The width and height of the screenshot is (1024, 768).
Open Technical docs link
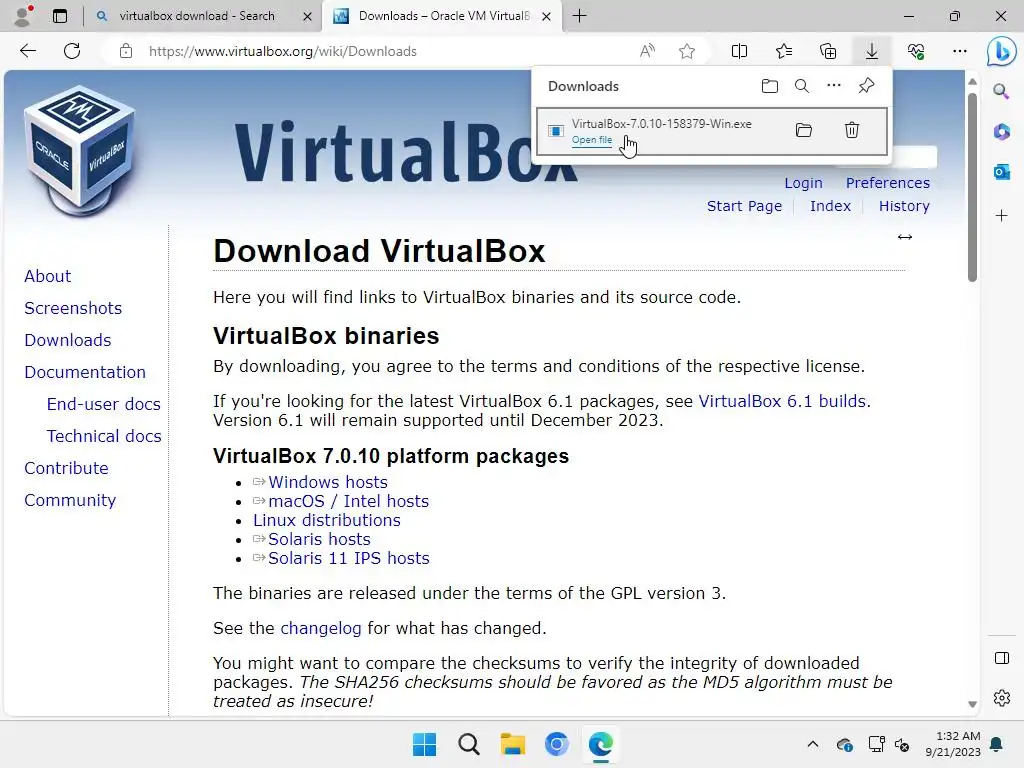(x=104, y=436)
